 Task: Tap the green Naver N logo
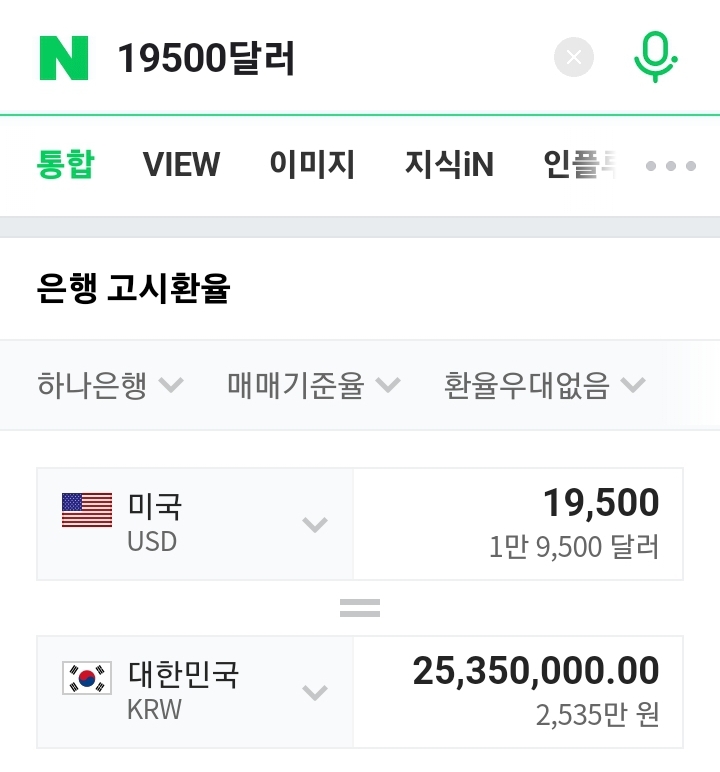64,58
